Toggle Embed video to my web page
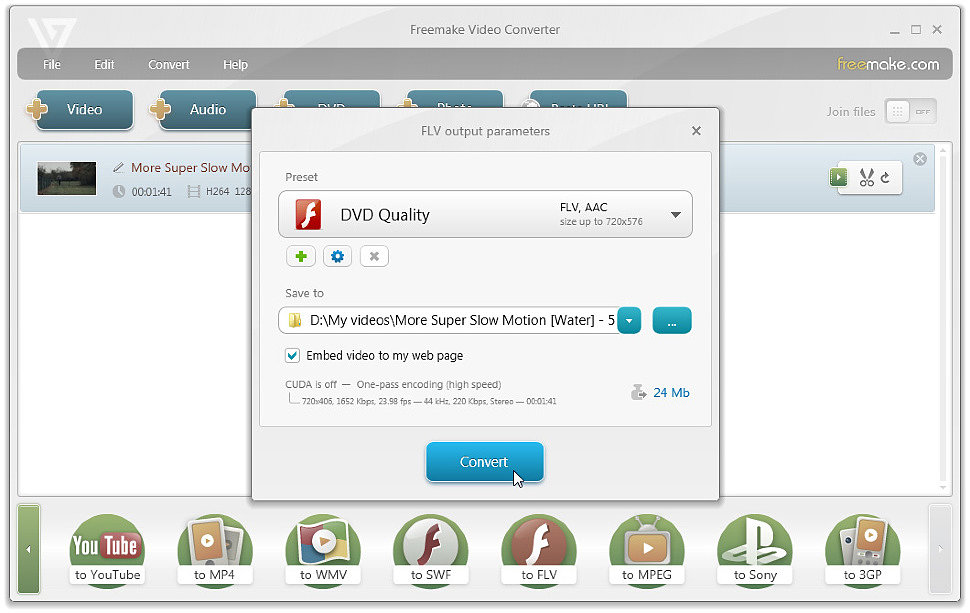This screenshot has width=970, height=613. pyautogui.click(x=292, y=356)
